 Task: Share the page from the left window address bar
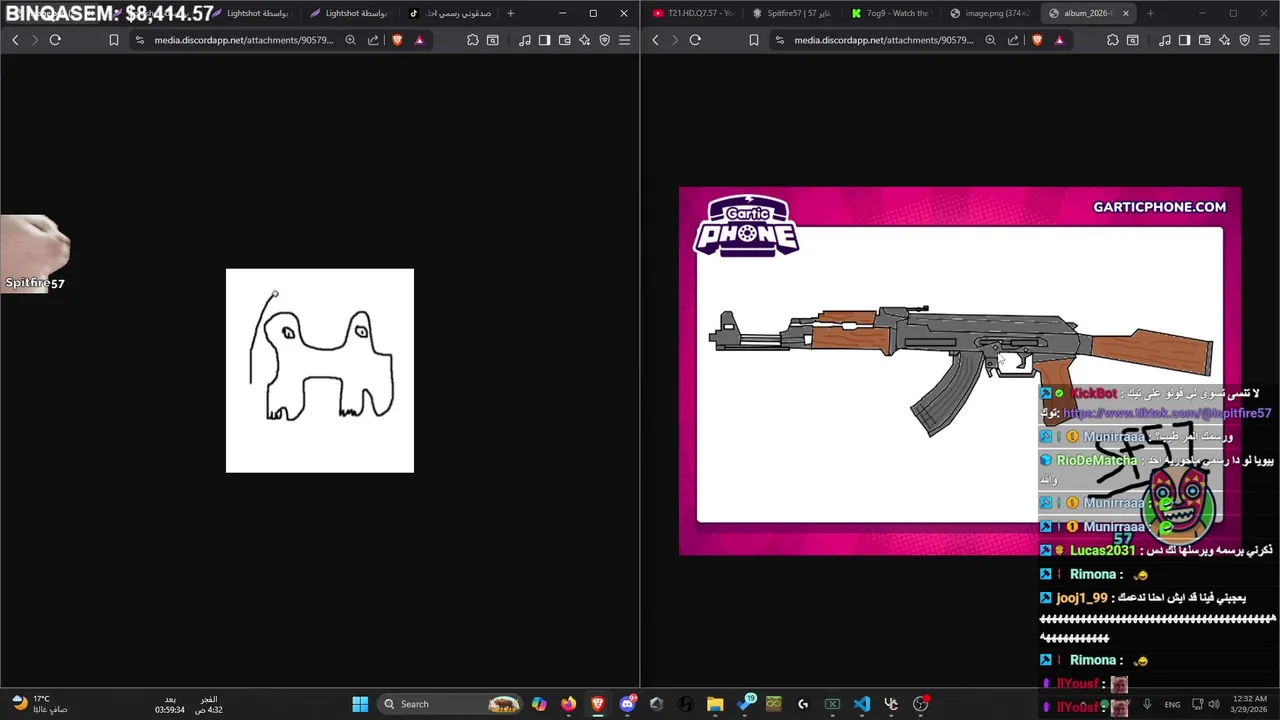click(x=373, y=40)
